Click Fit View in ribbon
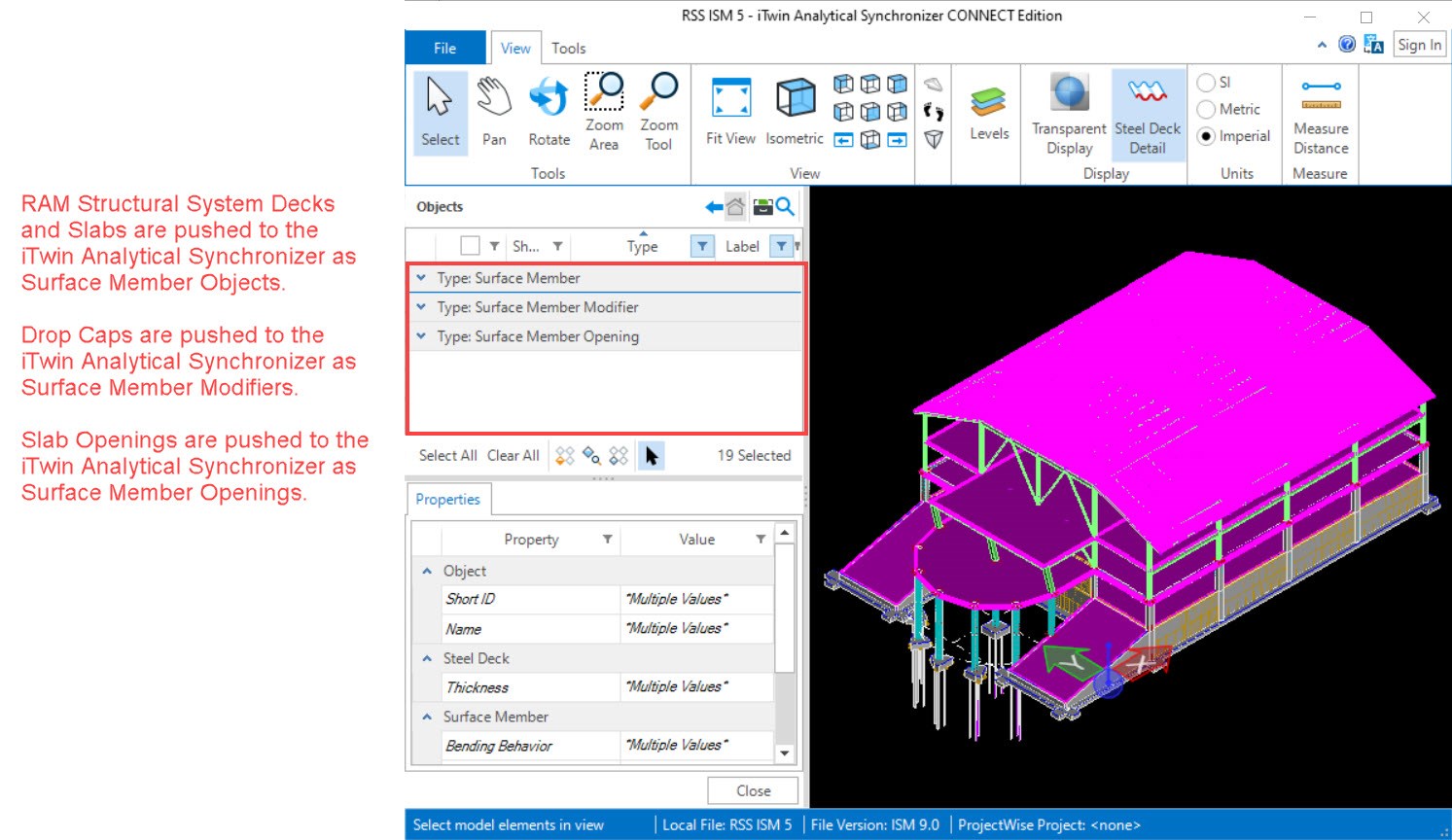1452x840 pixels. click(x=730, y=113)
